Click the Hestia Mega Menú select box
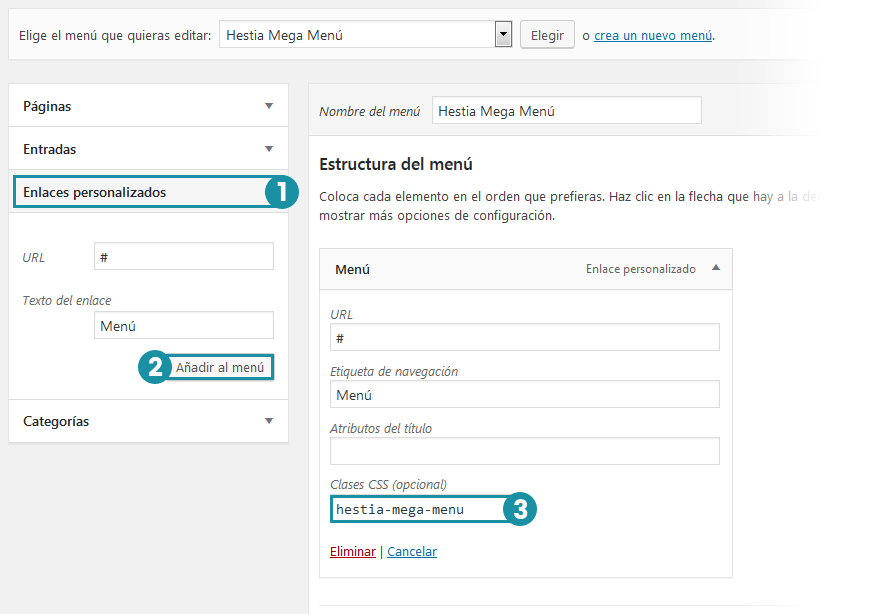880x614 pixels. point(356,35)
